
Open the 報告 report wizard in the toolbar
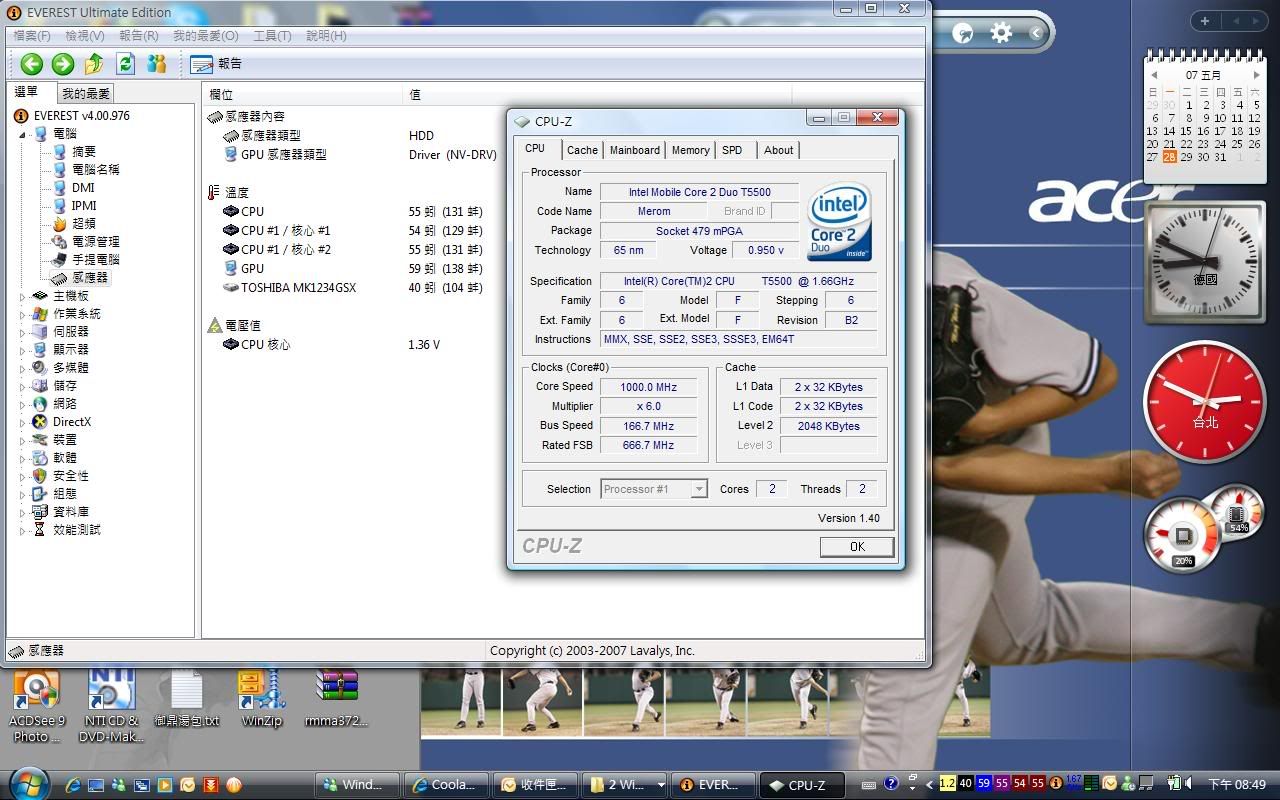(216, 64)
